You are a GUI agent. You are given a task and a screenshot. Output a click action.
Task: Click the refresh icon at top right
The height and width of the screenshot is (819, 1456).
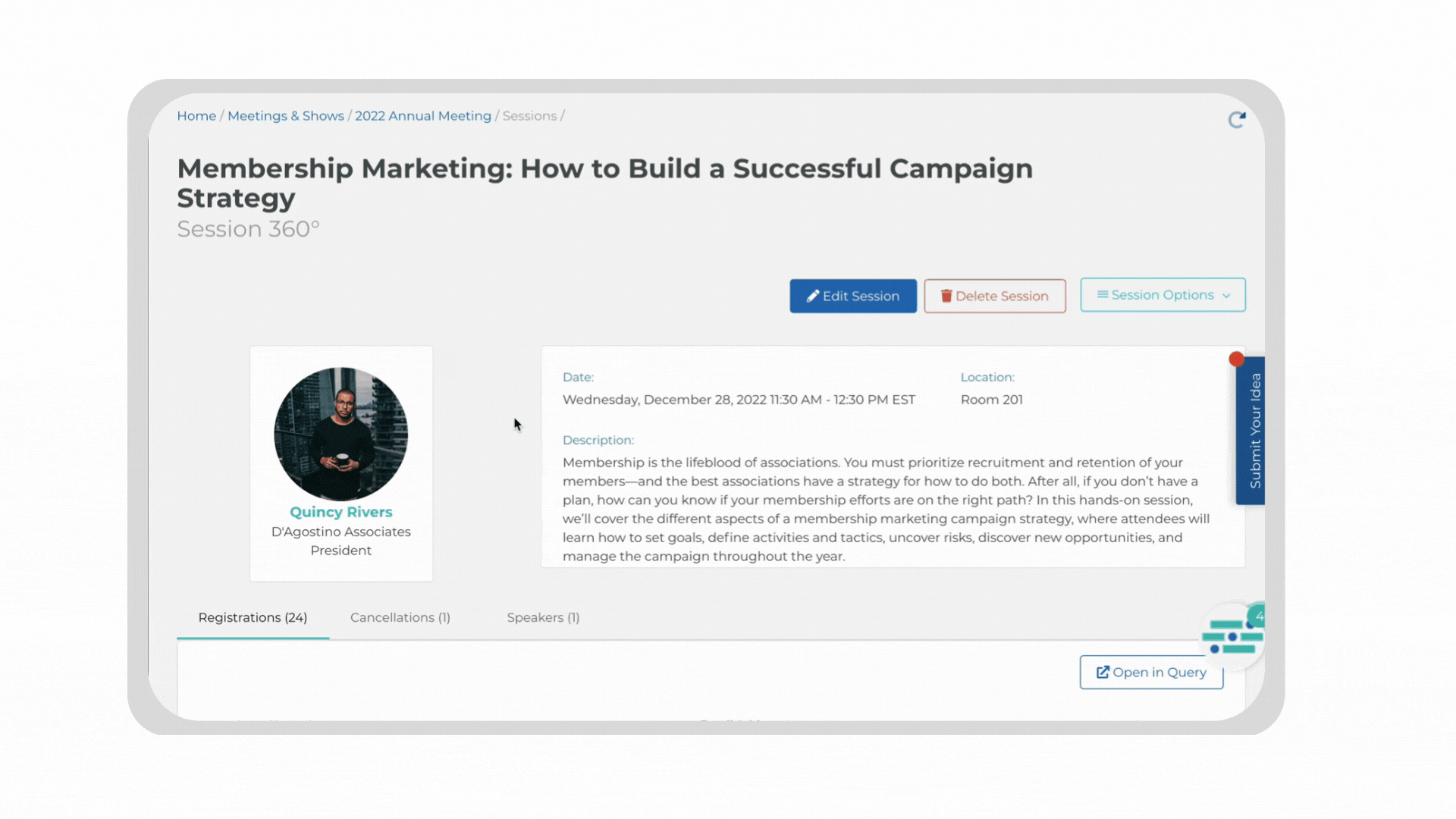point(1237,120)
